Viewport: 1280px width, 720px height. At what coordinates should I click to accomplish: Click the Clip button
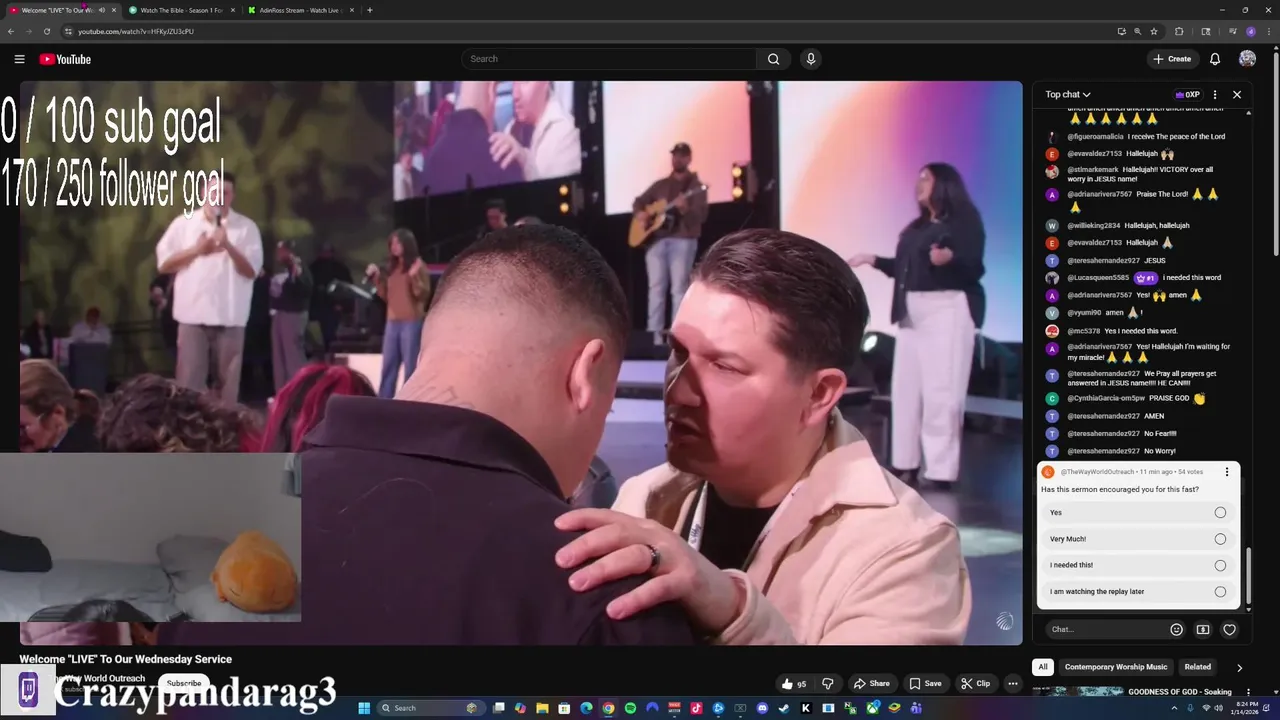[975, 684]
